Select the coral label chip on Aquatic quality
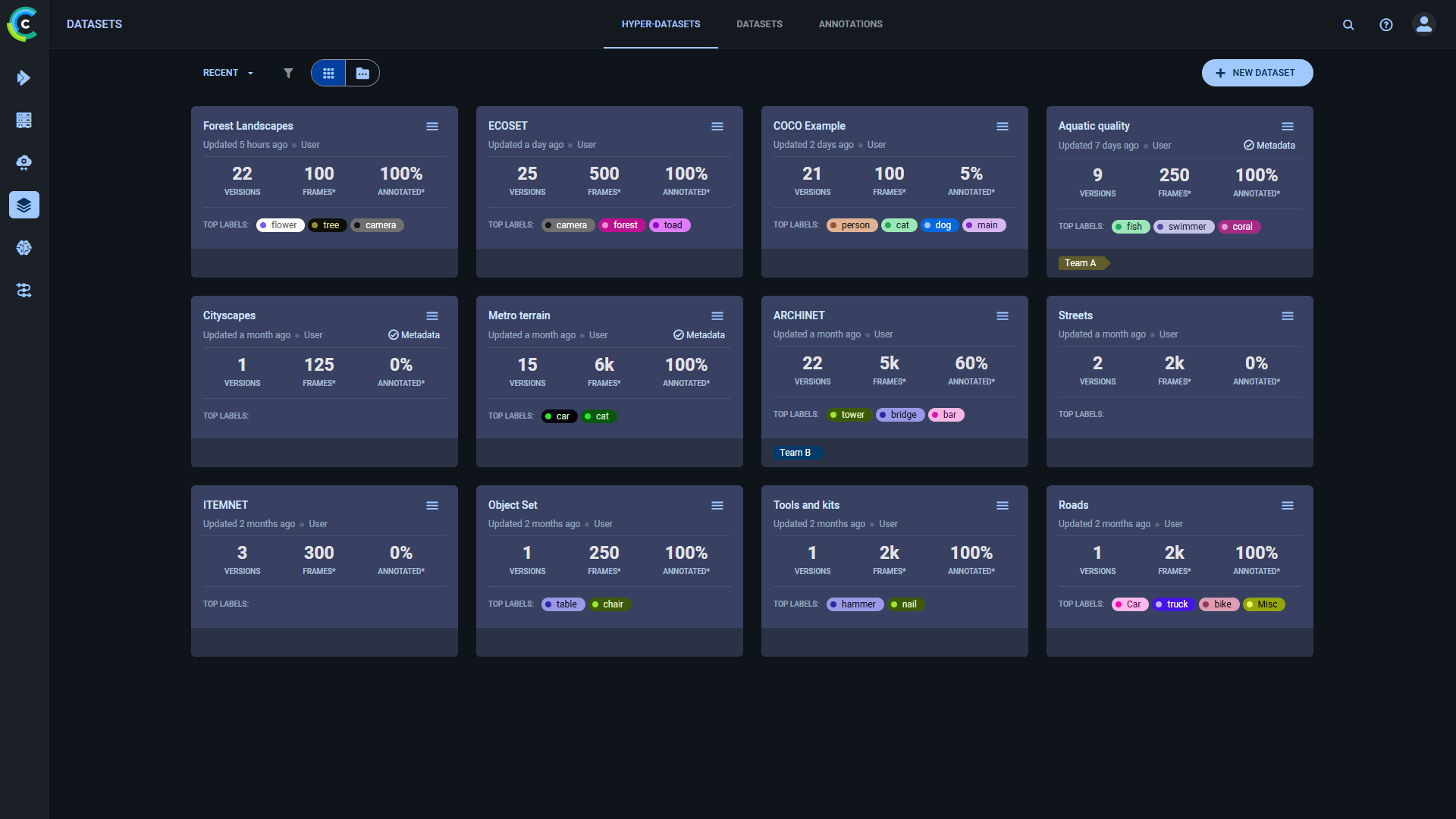This screenshot has width=1456, height=819. (1239, 227)
